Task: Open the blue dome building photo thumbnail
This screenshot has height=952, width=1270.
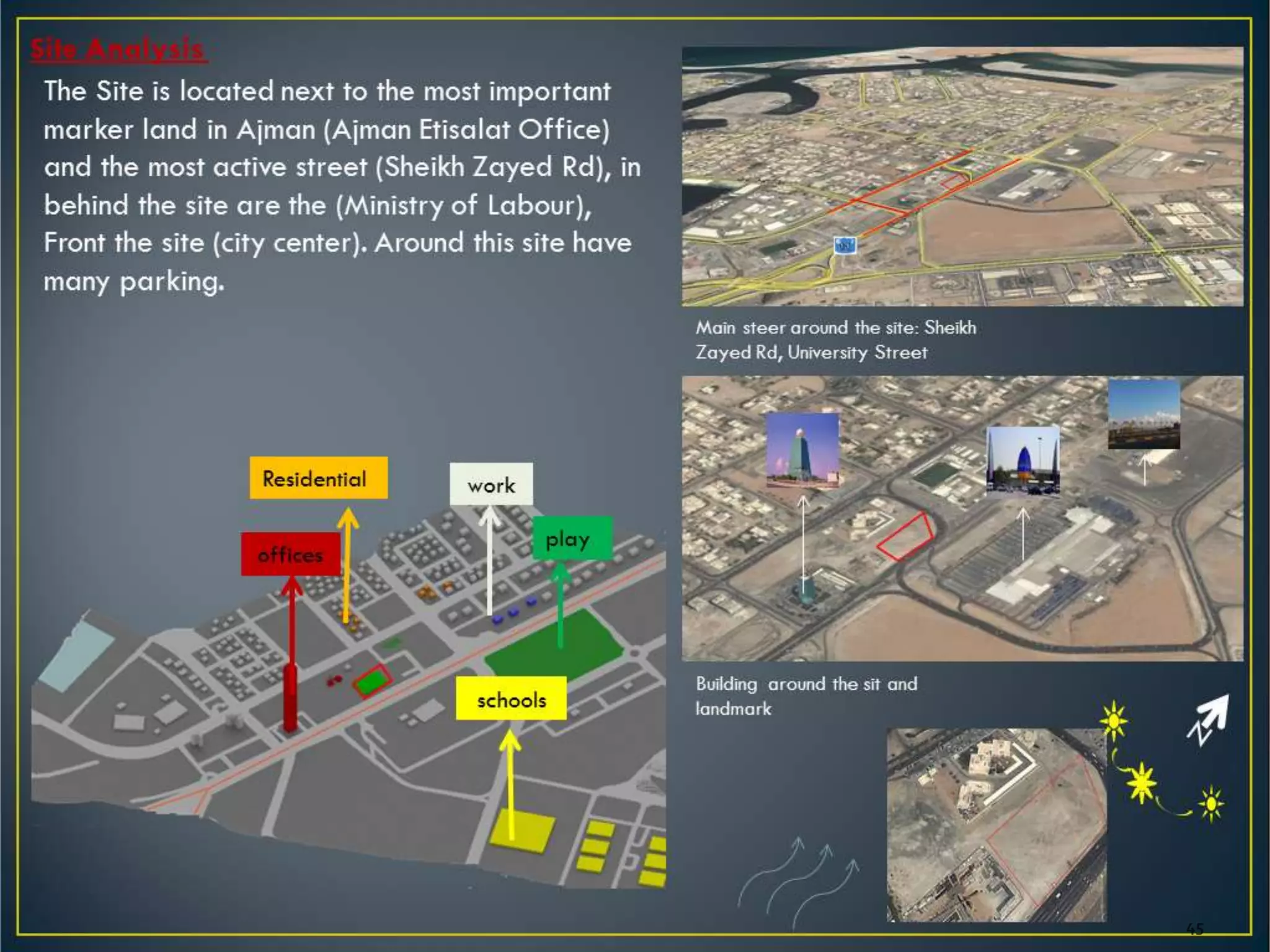Action: (1023, 461)
